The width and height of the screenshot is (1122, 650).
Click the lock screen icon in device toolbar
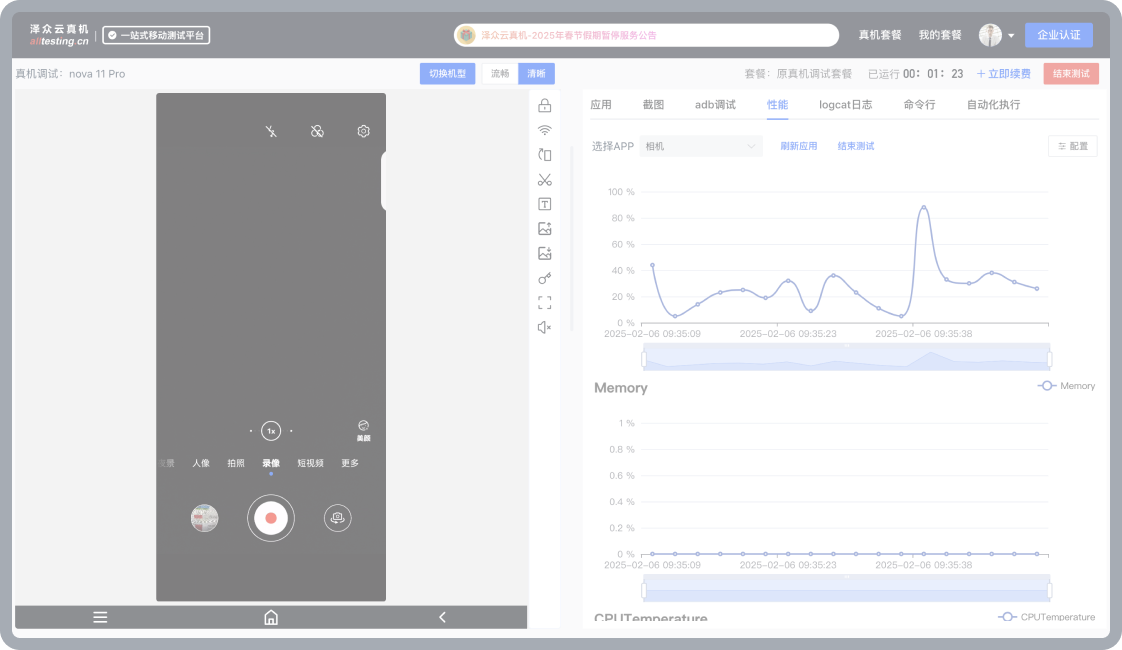coord(545,106)
